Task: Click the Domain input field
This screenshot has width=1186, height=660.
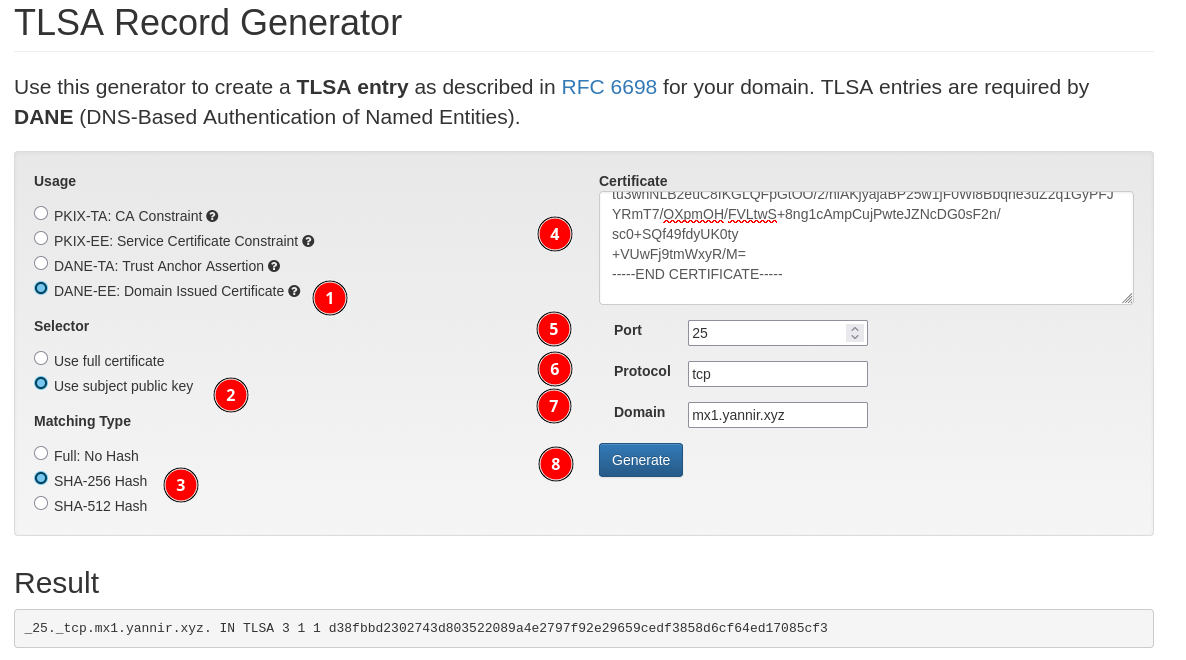Action: click(777, 414)
